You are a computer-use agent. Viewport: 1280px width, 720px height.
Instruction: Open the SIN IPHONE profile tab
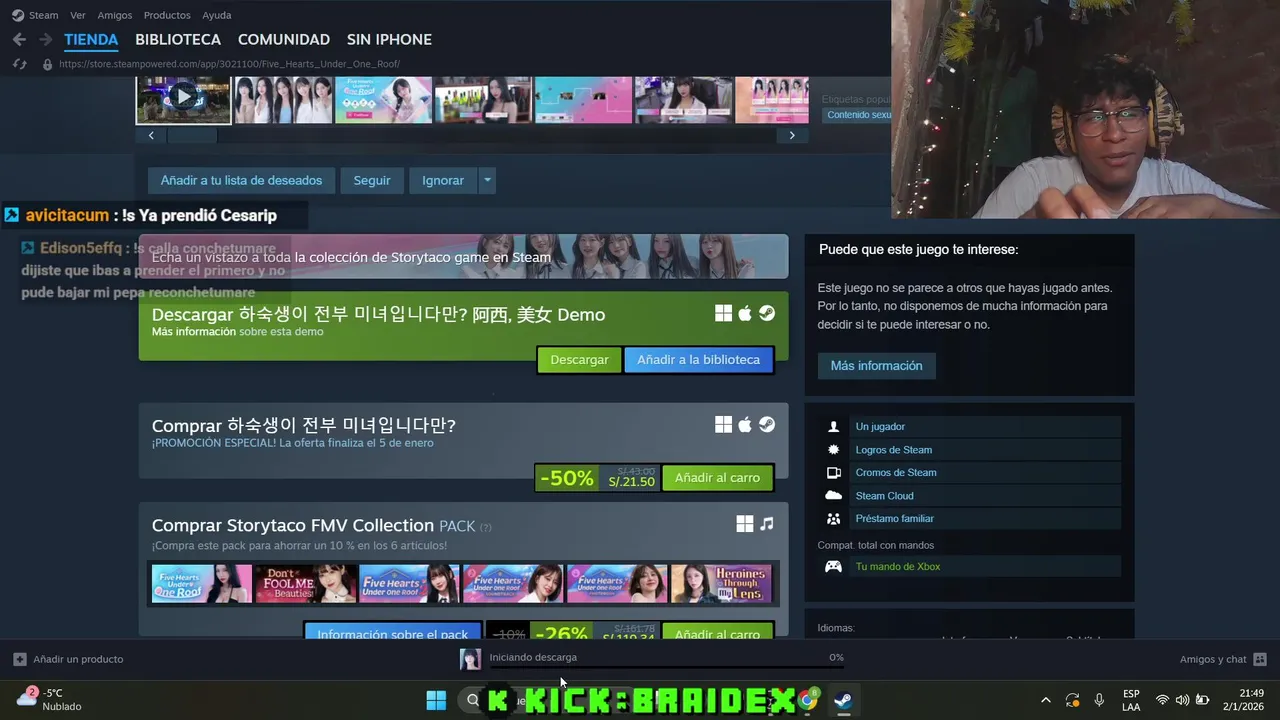pyautogui.click(x=389, y=39)
